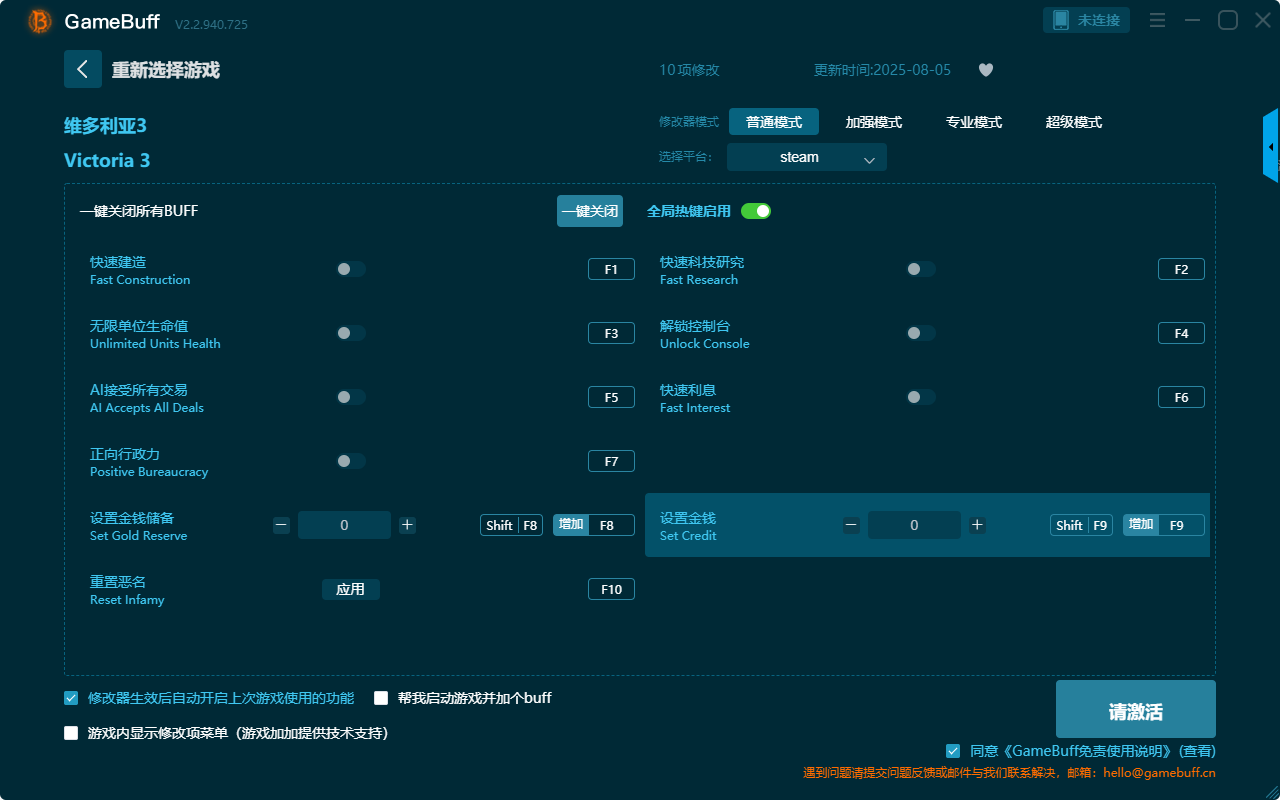Click the Victoria 3 game title

[x=107, y=160]
